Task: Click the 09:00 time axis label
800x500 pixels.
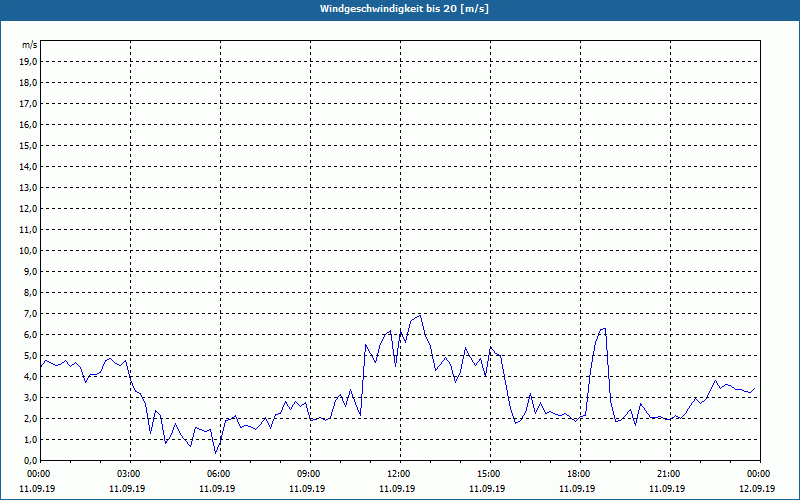Action: [309, 473]
